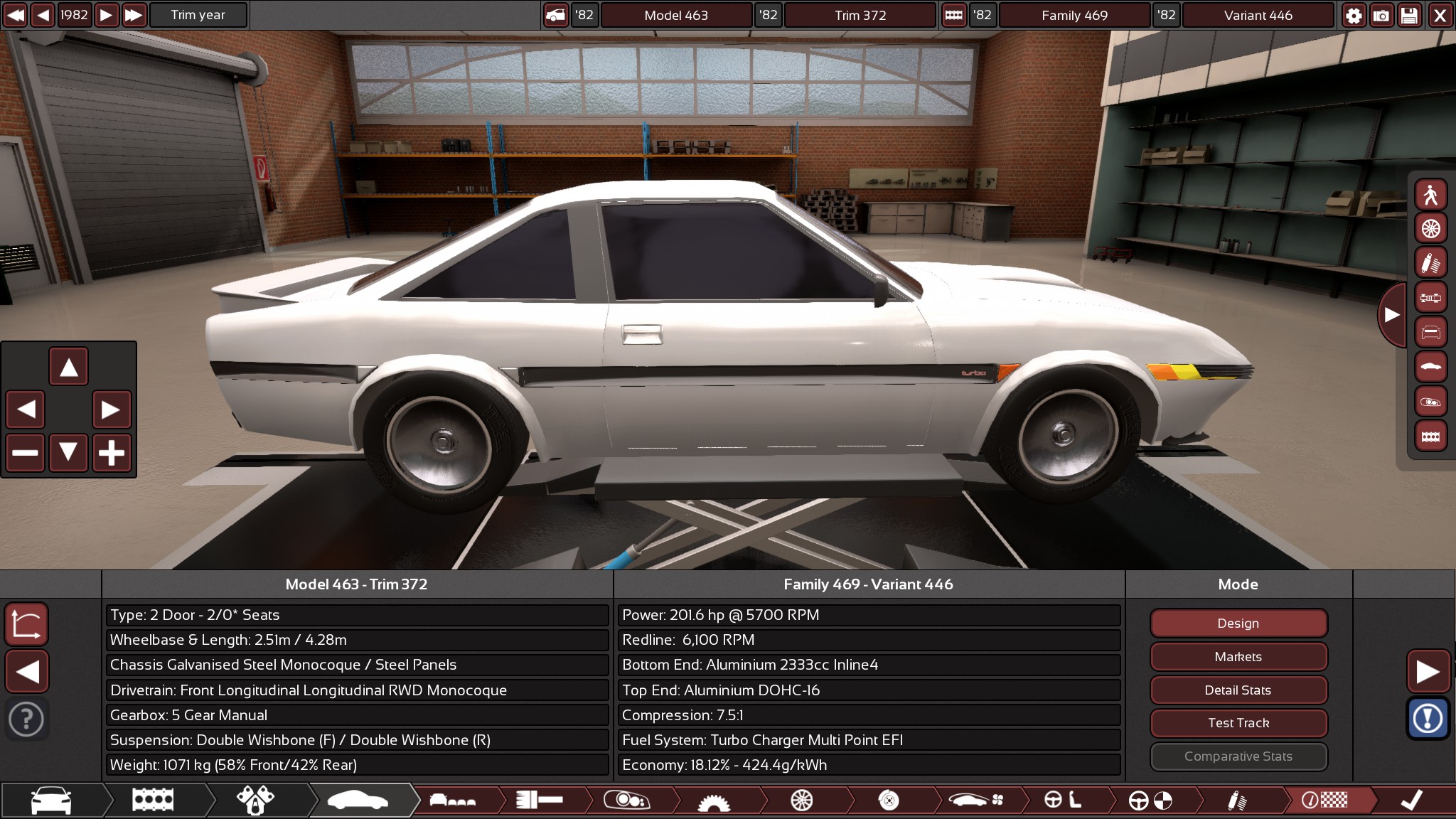Open Test Track mode
The height and width of the screenshot is (819, 1456).
[x=1238, y=723]
